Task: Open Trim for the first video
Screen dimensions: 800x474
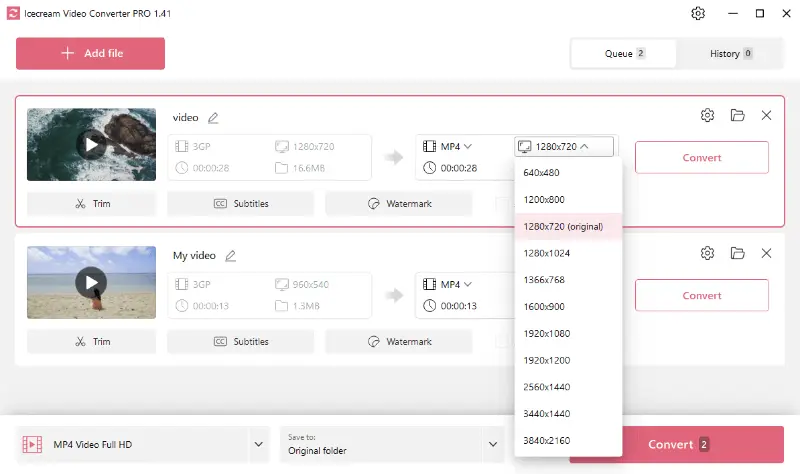Action: tap(91, 204)
